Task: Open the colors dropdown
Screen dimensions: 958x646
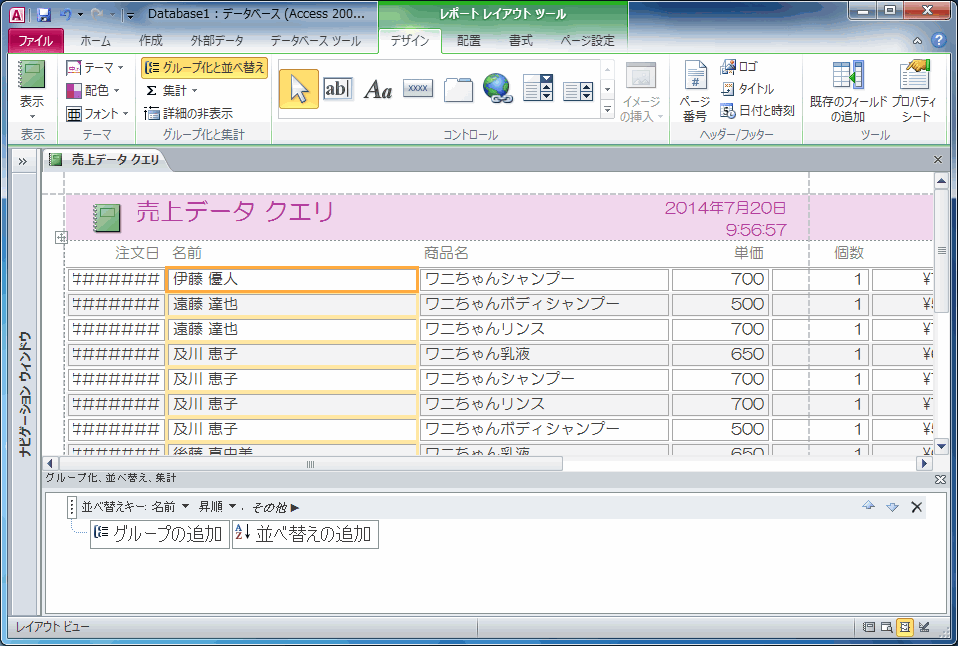Action: (93, 90)
